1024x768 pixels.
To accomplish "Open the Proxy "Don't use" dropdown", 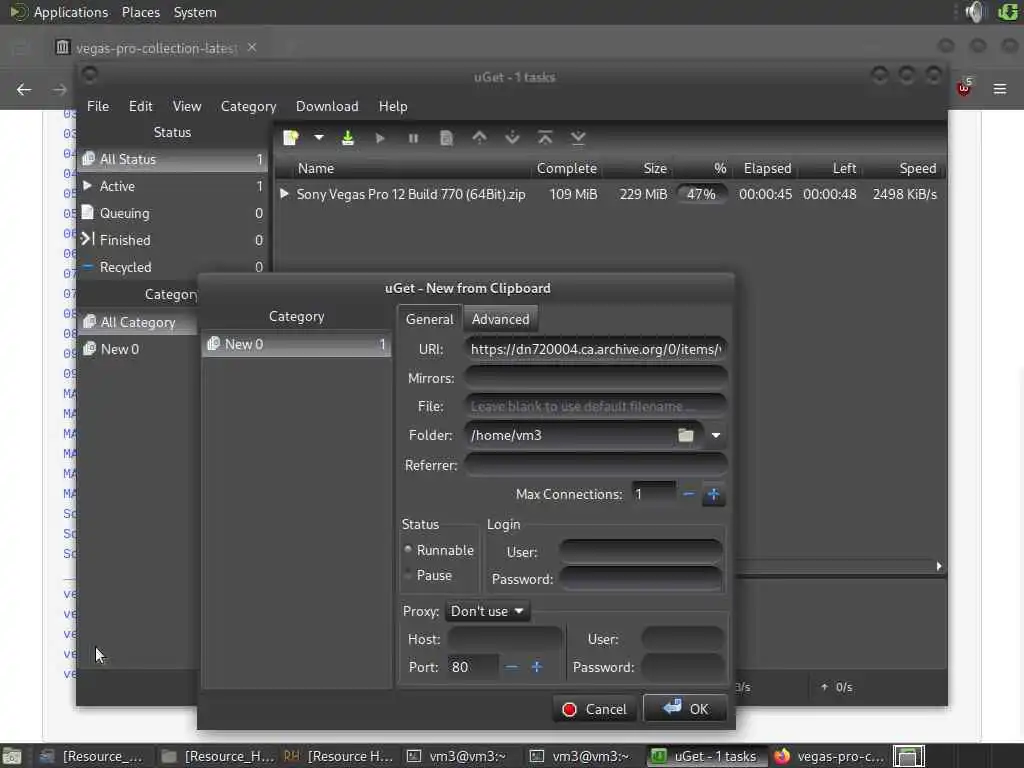I will point(487,611).
